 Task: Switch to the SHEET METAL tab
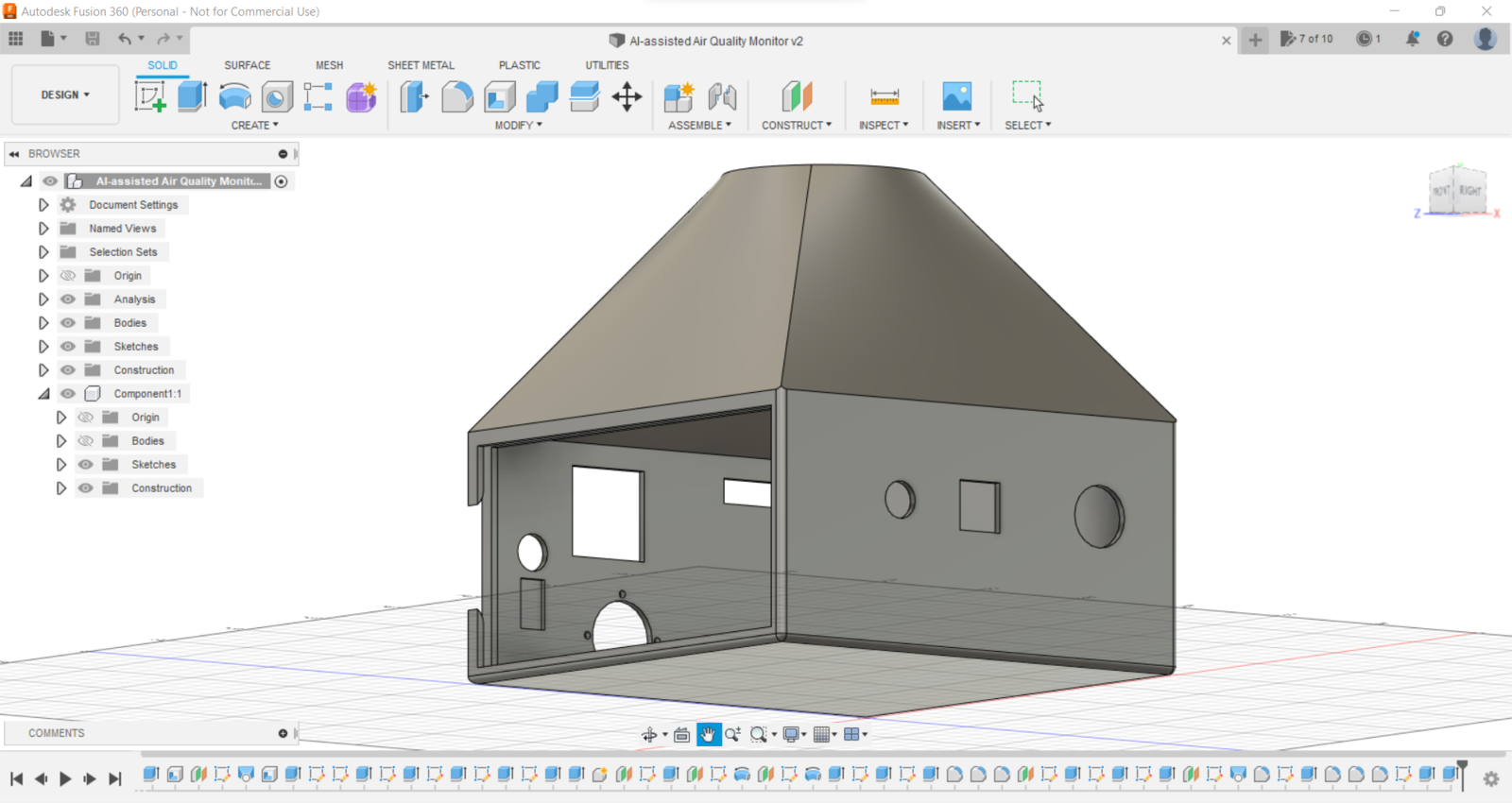tap(421, 65)
